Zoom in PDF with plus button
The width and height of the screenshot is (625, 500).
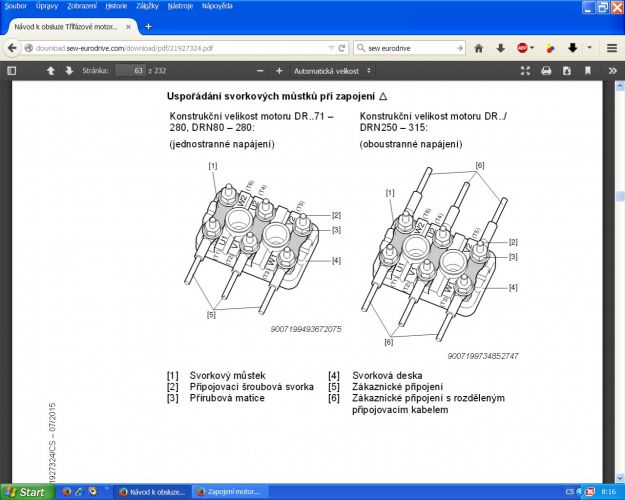coord(279,71)
